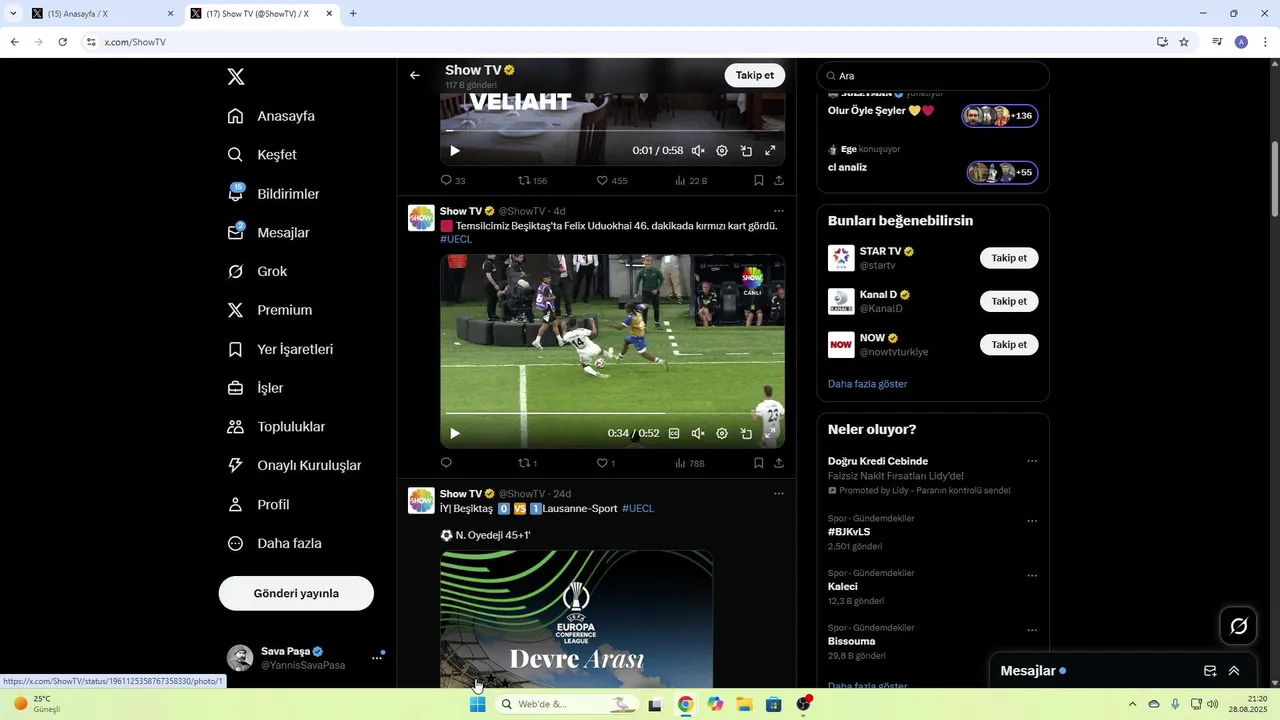The width and height of the screenshot is (1280, 720).
Task: Open more options for Bissouma trend
Action: pos(1032,631)
